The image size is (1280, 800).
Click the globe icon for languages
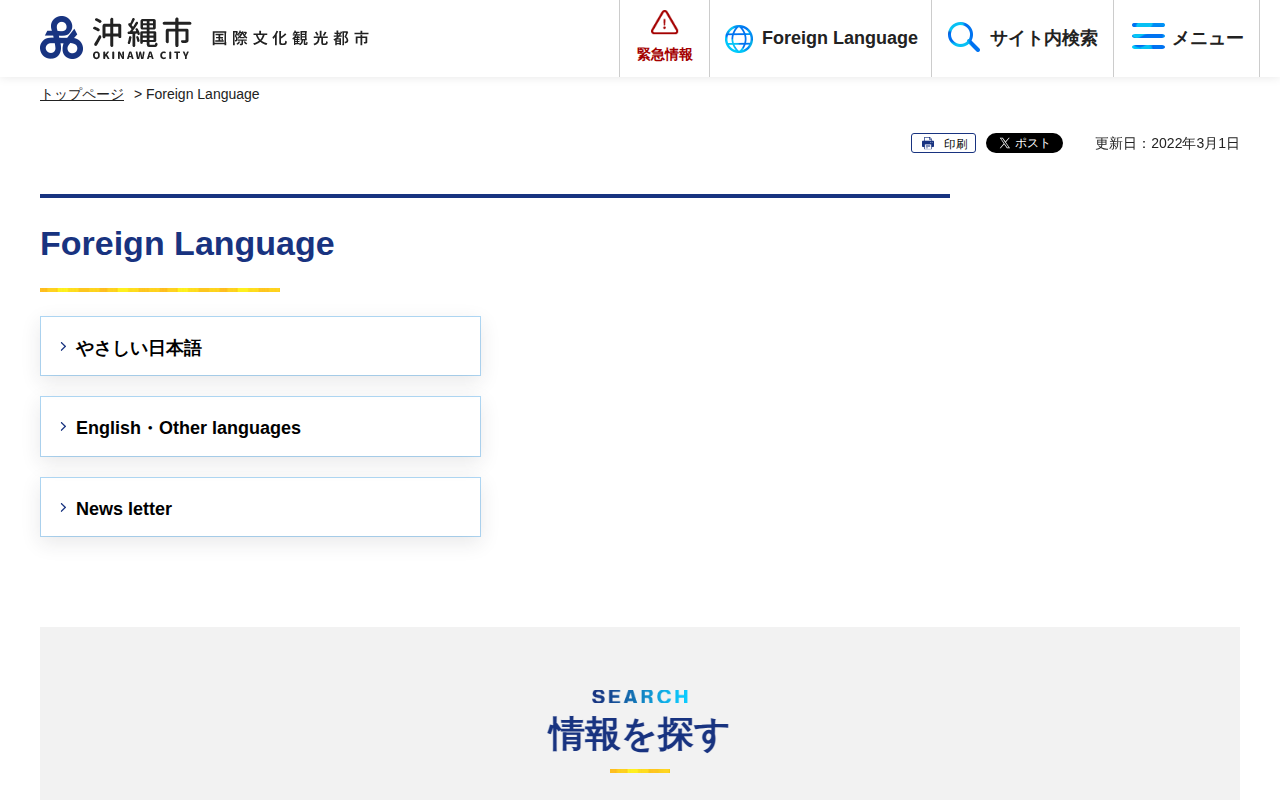738,39
